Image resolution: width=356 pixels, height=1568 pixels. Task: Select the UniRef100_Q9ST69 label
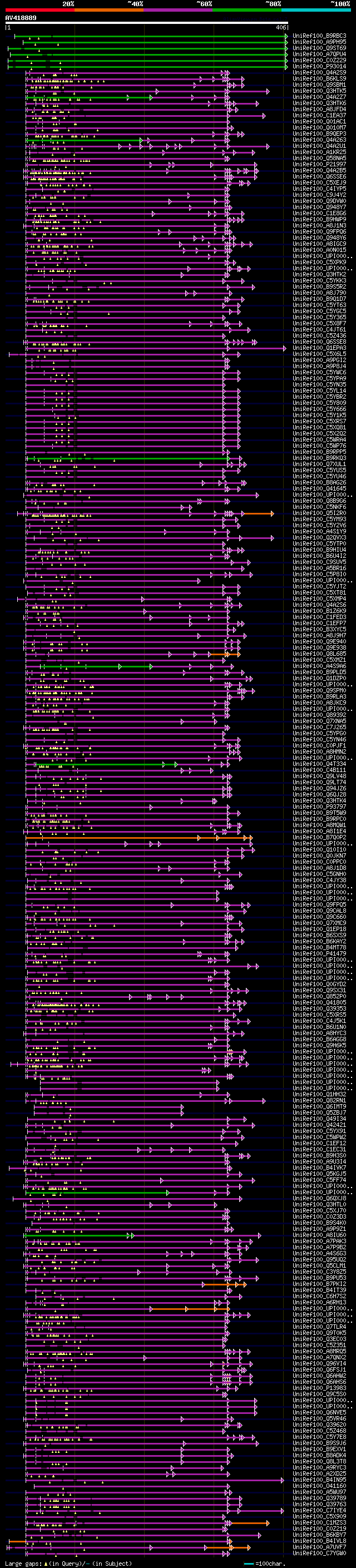319,48
